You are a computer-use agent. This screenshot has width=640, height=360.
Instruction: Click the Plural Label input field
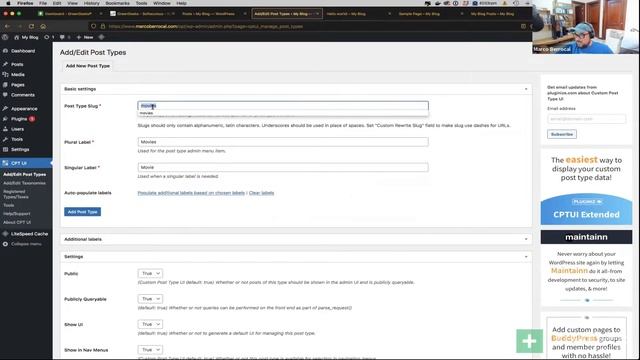click(283, 142)
